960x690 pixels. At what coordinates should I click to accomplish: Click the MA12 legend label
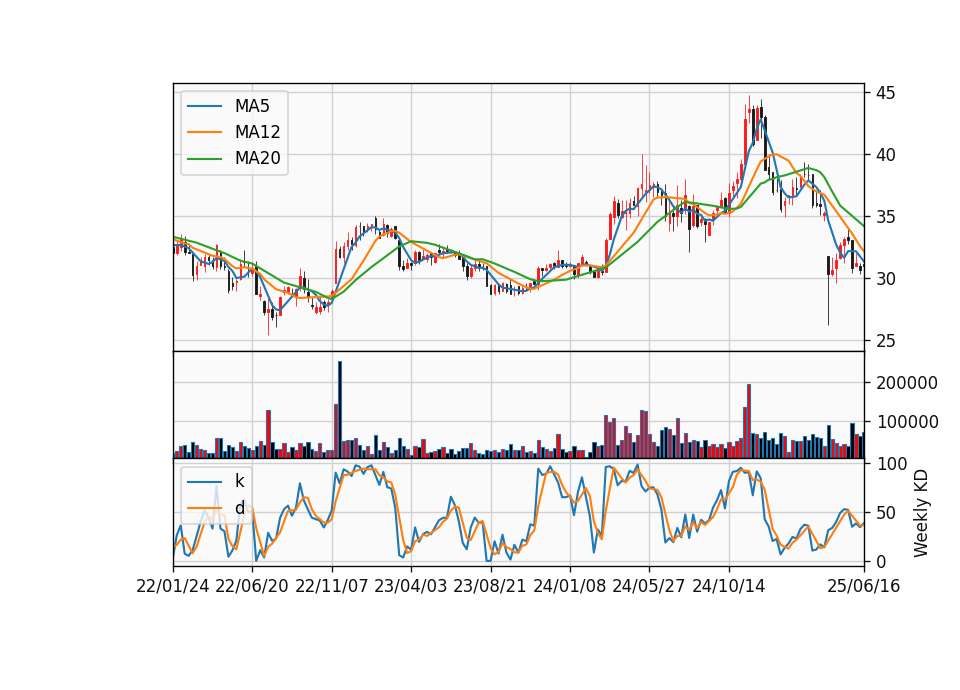257,132
